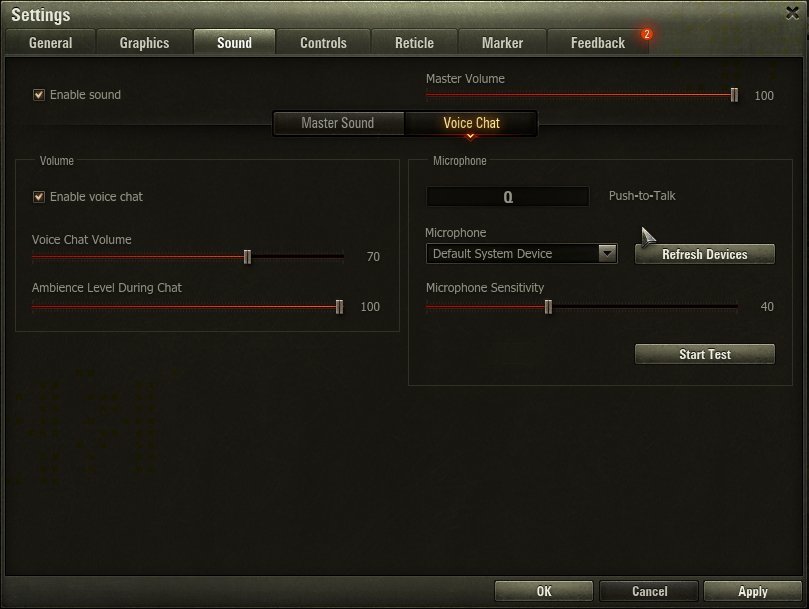Click the Refresh Devices button
The width and height of the screenshot is (809, 609).
point(705,254)
